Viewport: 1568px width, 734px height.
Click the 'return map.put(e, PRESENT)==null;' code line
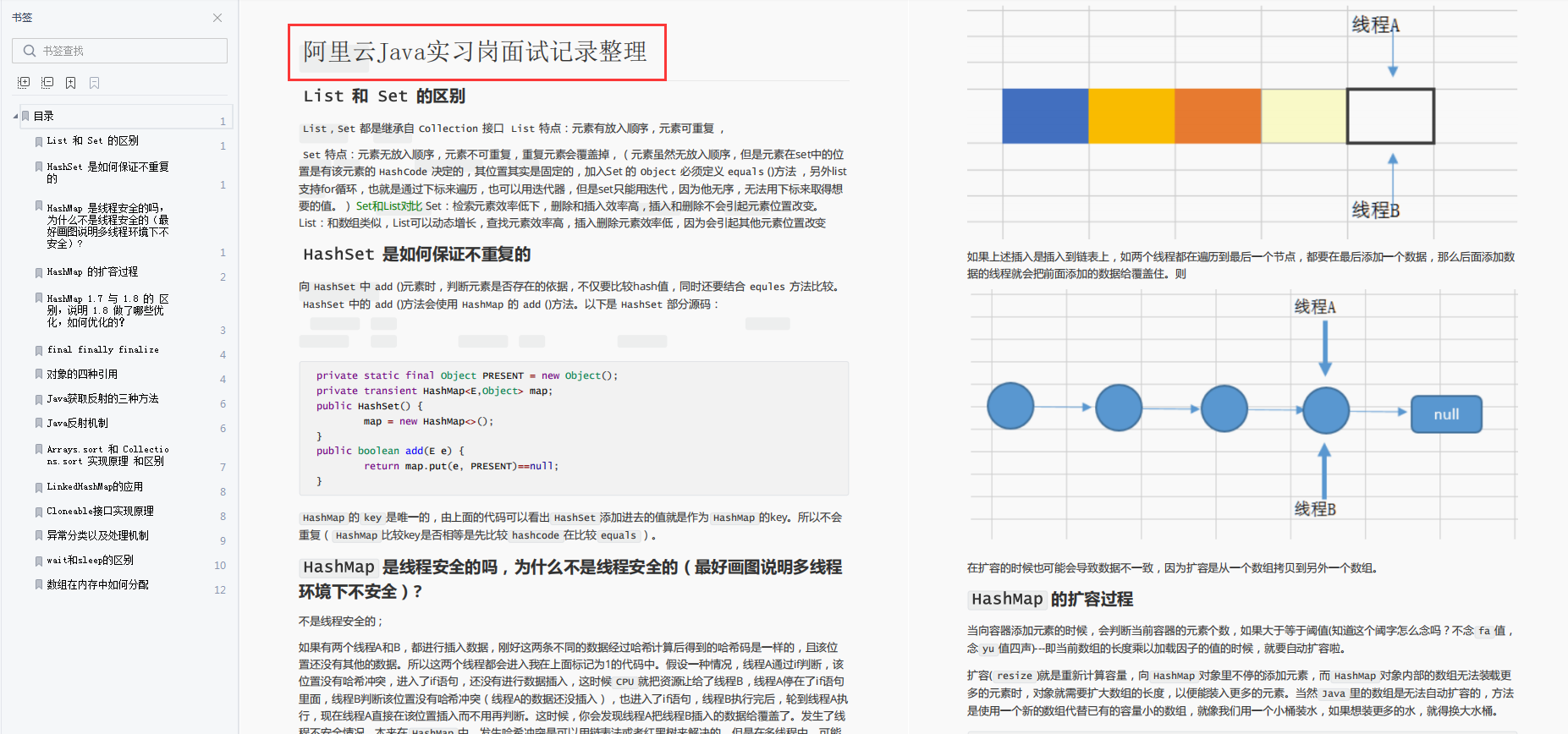click(x=461, y=466)
